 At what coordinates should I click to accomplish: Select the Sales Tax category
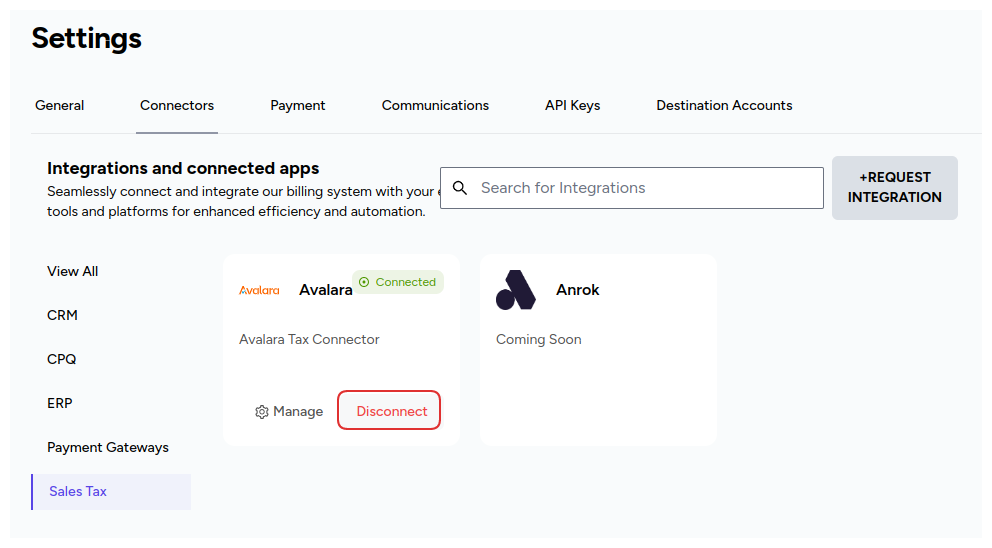coord(111,492)
